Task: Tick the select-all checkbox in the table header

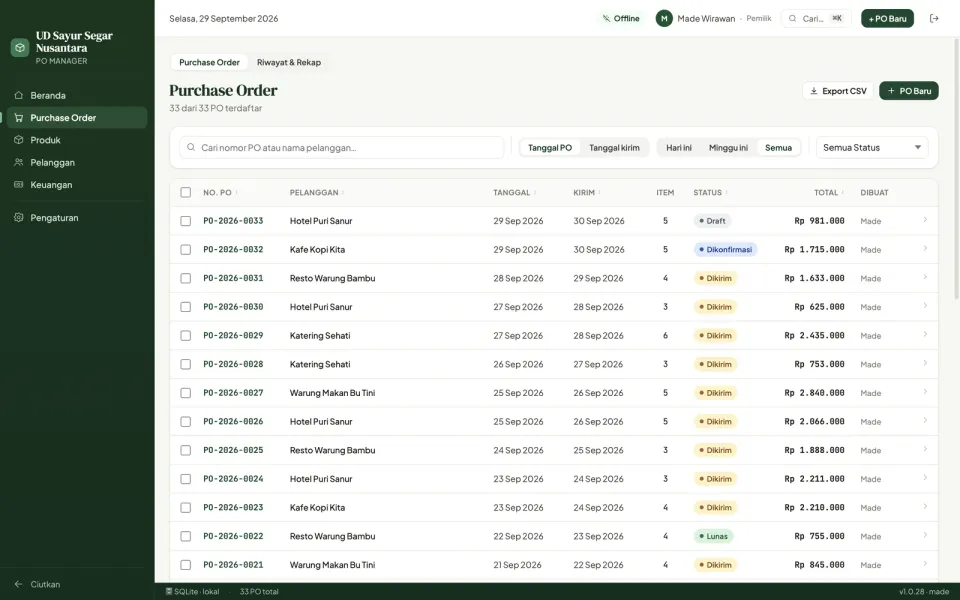Action: coord(186,192)
